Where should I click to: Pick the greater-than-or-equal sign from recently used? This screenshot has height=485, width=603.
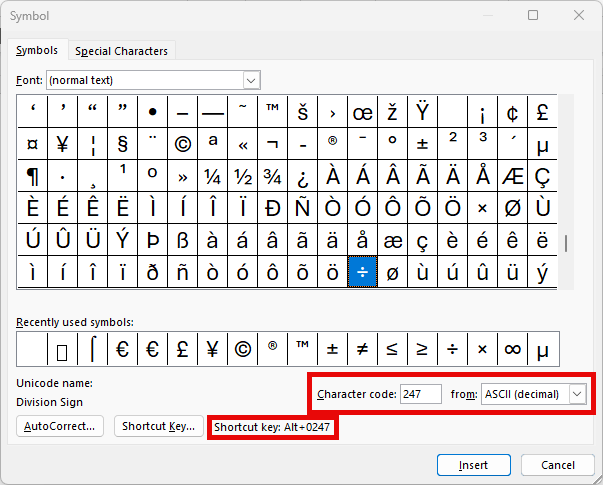tap(422, 349)
